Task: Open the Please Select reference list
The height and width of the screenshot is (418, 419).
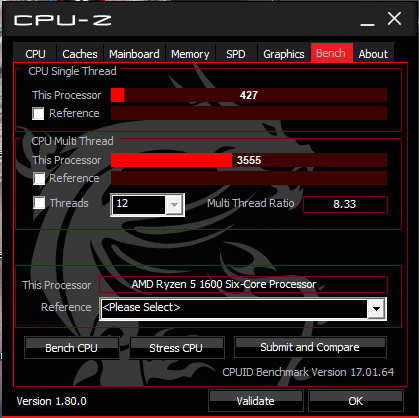Action: 243,309
